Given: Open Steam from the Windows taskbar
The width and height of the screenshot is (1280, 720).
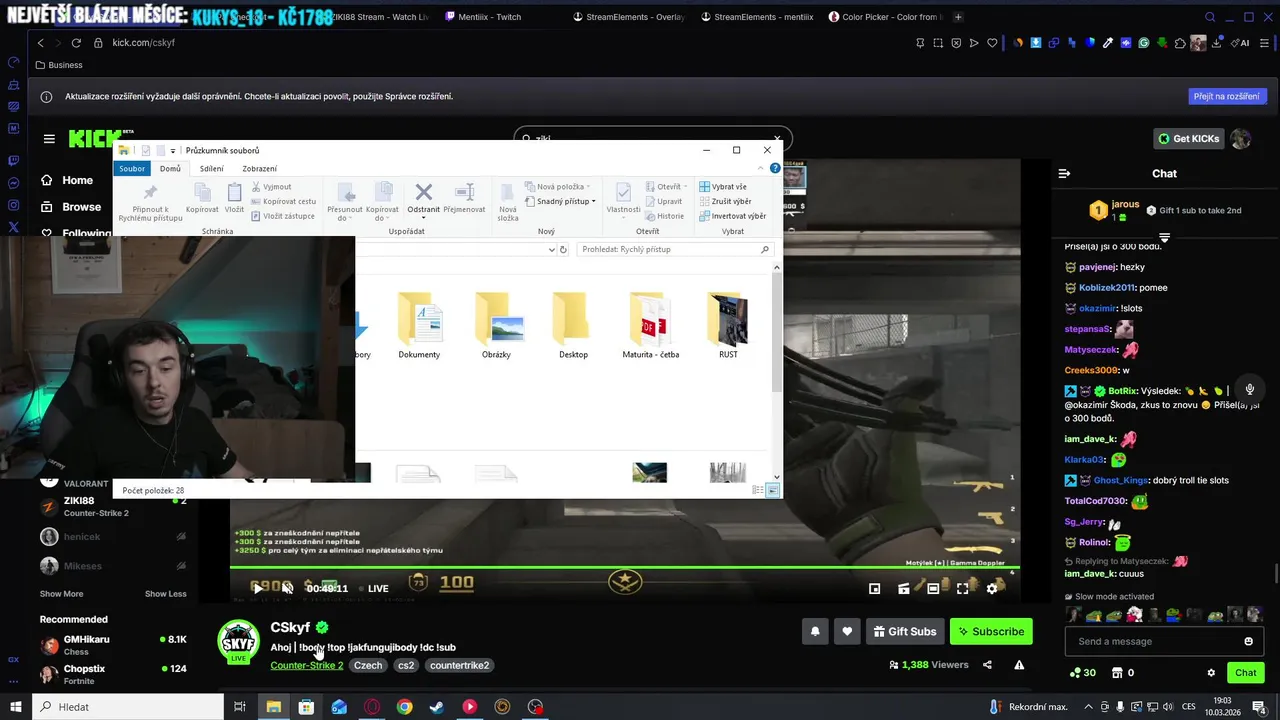Looking at the screenshot, I should (437, 707).
